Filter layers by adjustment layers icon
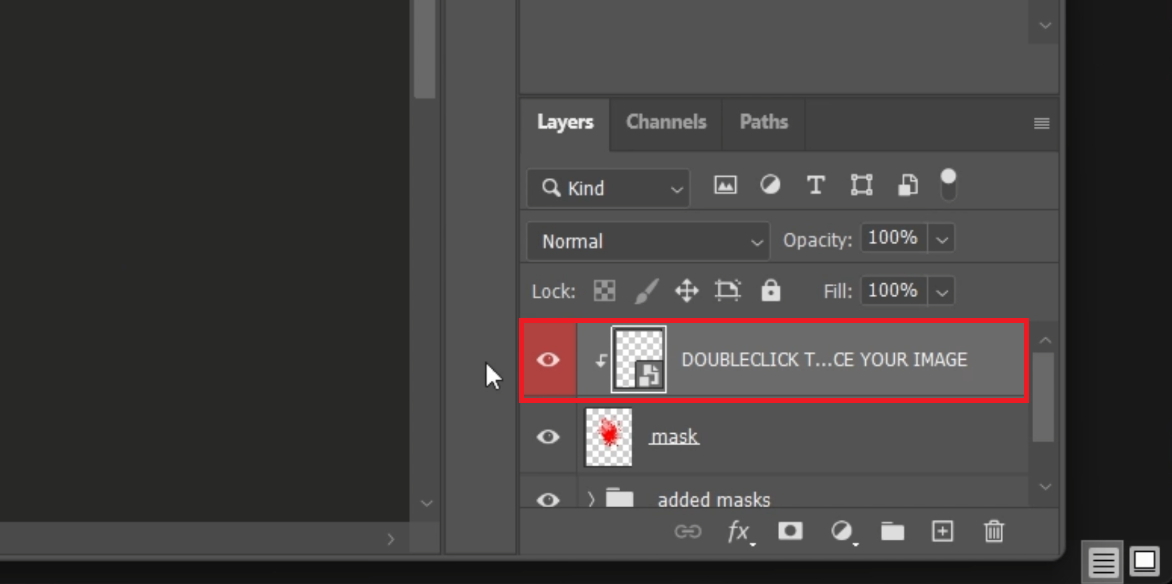The height and width of the screenshot is (584, 1172). coord(770,185)
